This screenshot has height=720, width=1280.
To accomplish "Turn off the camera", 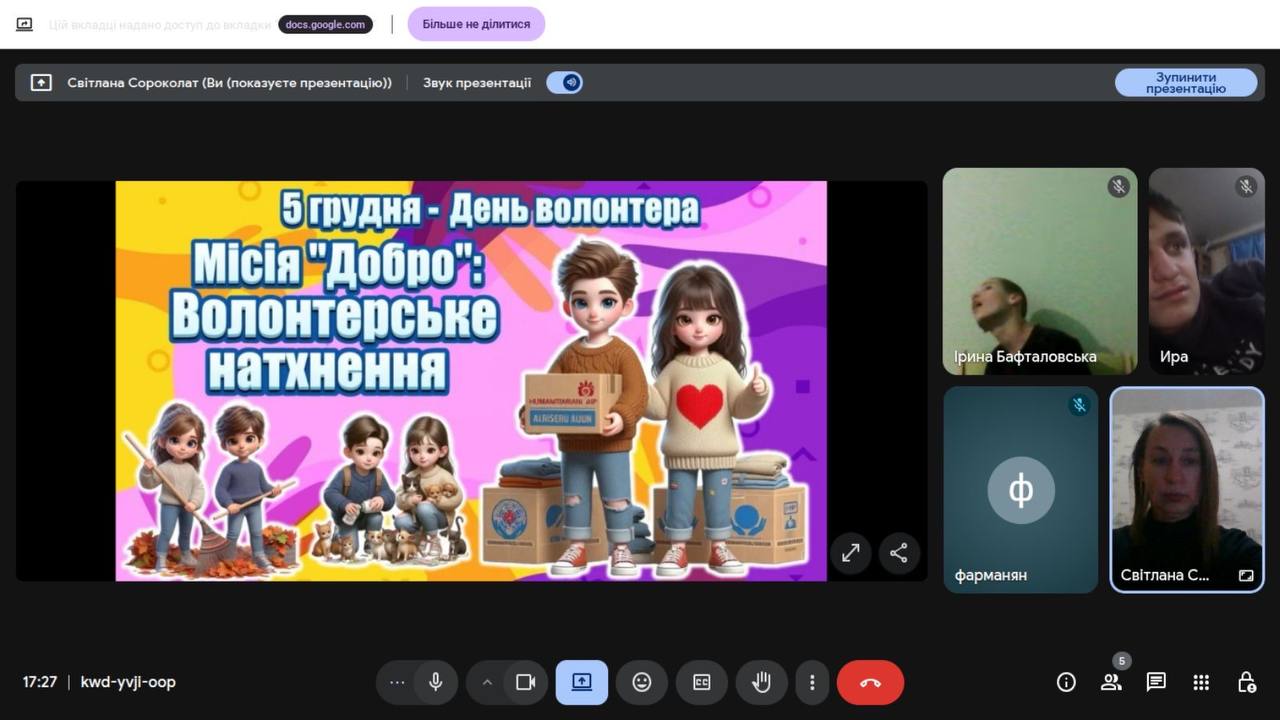I will [525, 683].
